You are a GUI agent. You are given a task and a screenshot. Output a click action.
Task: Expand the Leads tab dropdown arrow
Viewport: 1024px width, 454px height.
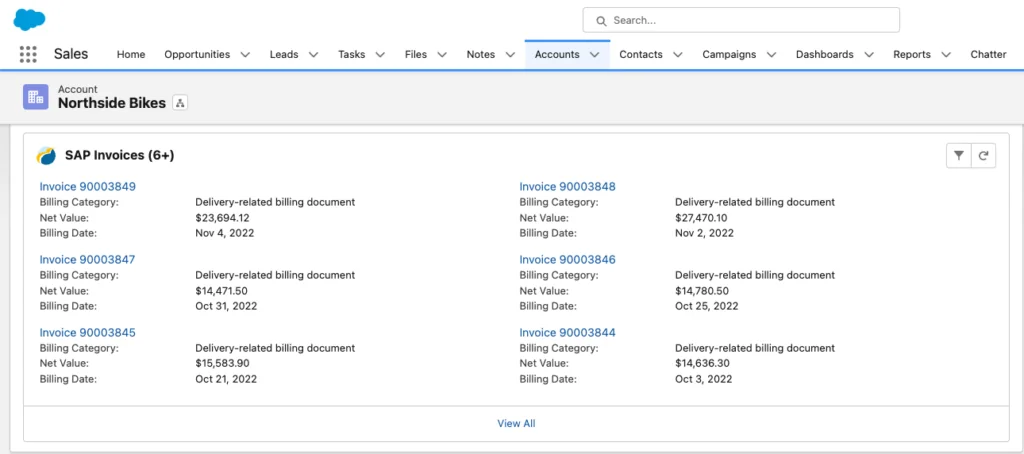(x=313, y=55)
